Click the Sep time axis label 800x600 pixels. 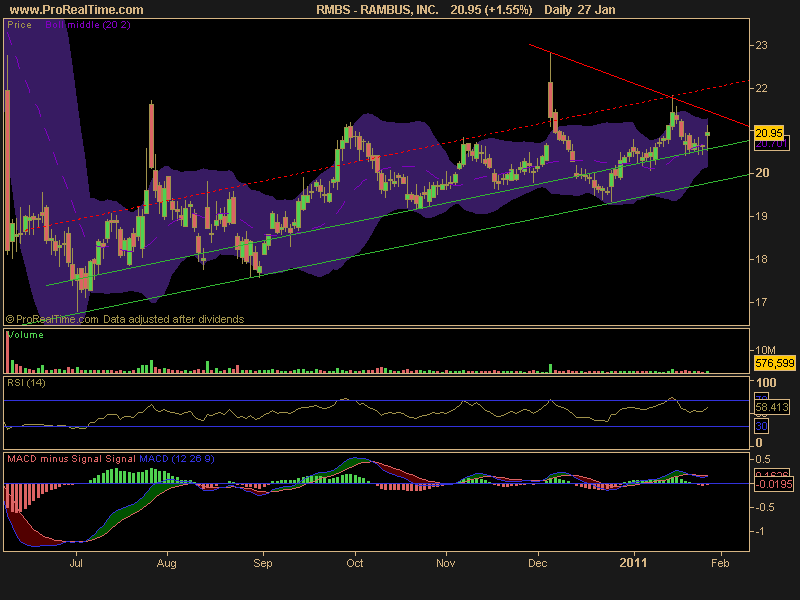[263, 563]
